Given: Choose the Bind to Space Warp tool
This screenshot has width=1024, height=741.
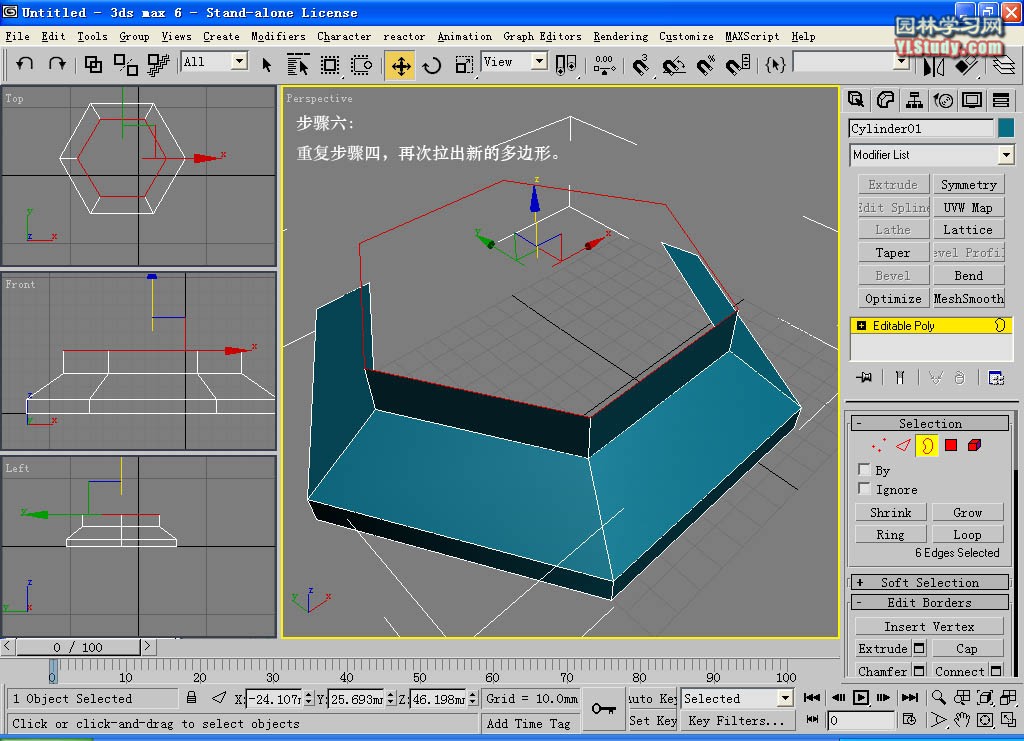Looking at the screenshot, I should click(x=157, y=64).
